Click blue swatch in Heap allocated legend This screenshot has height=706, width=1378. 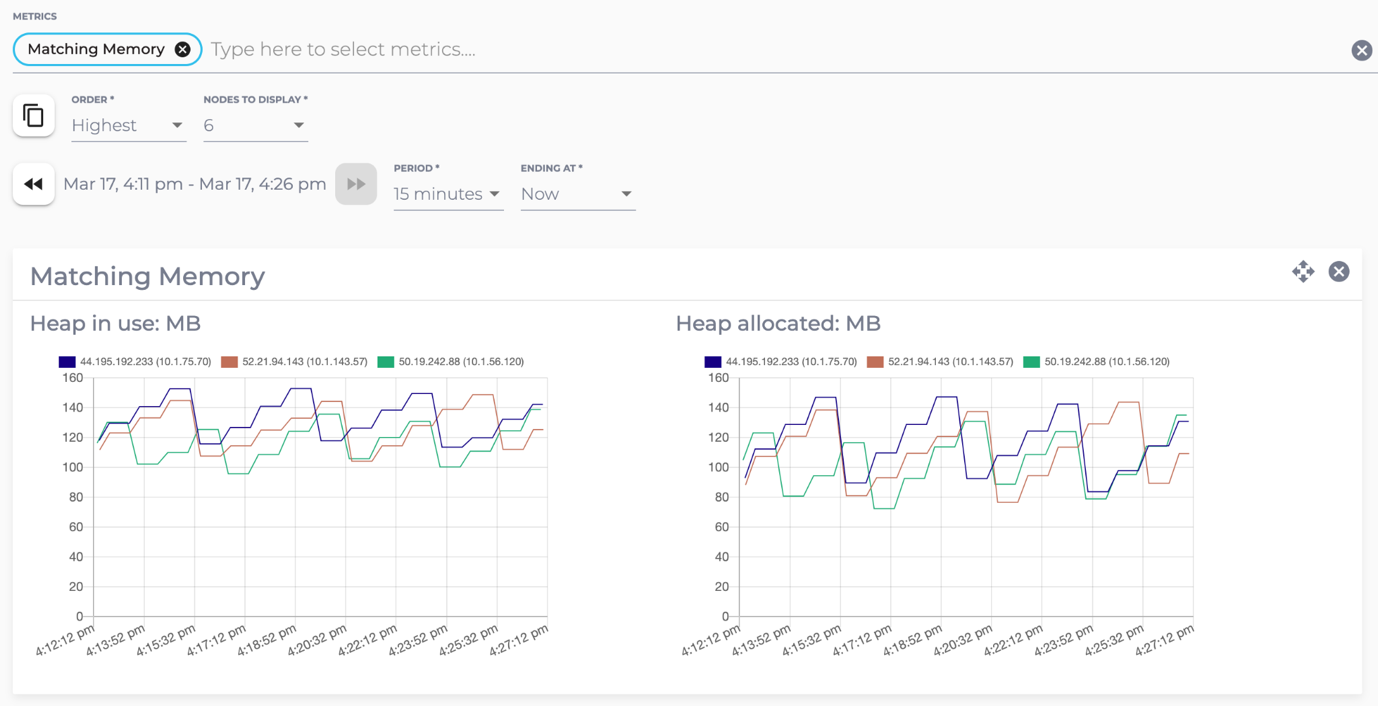point(712,362)
